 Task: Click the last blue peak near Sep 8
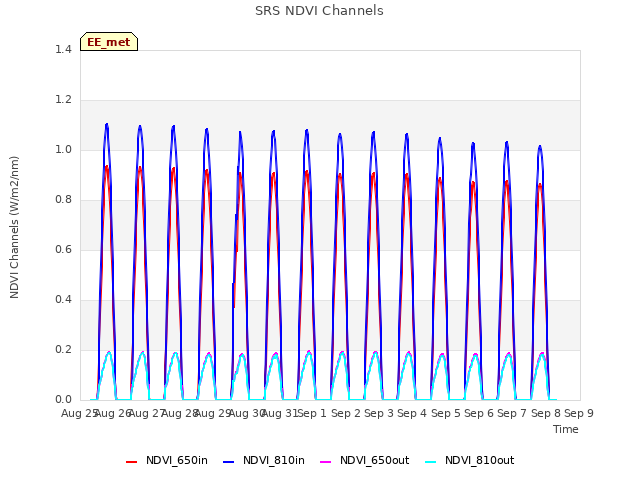pos(540,147)
